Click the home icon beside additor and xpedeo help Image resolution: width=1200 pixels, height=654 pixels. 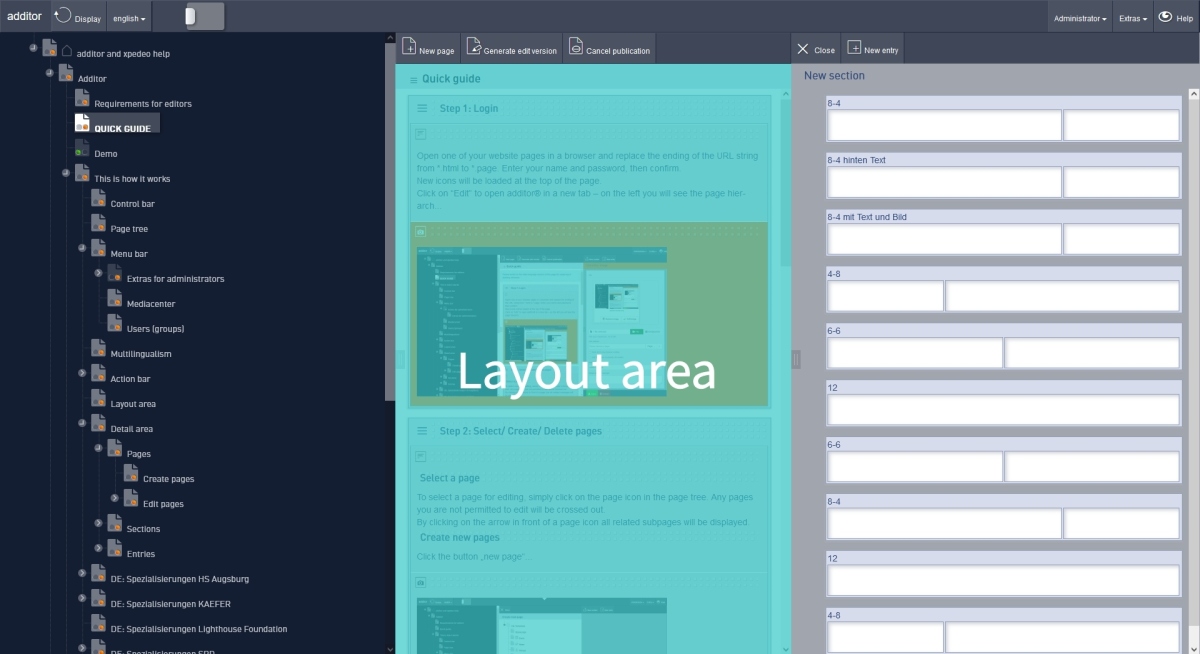coord(67,51)
